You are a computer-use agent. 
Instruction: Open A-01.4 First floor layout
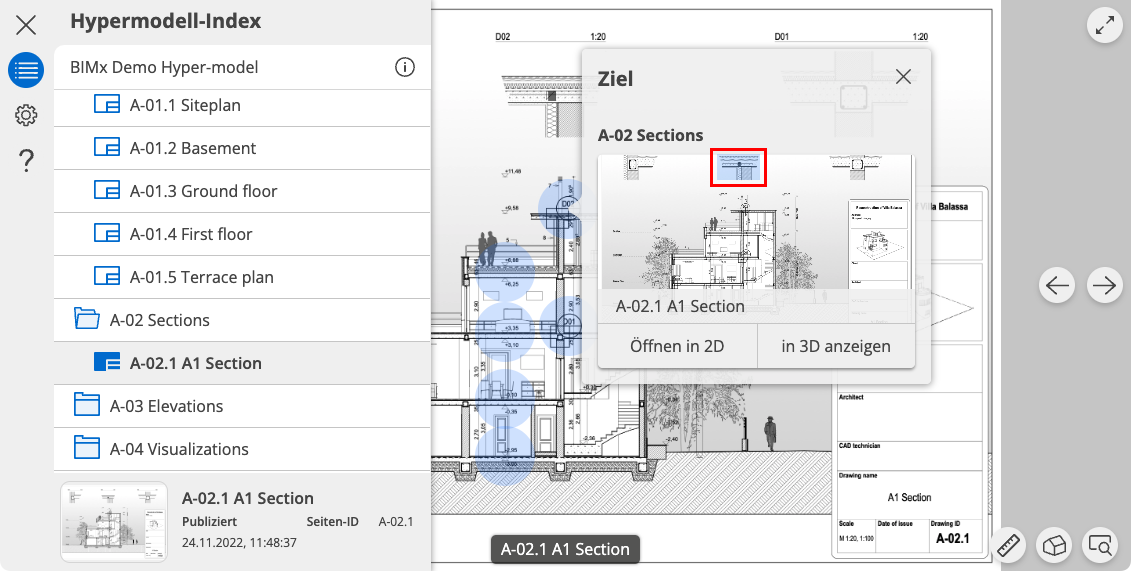[242, 234]
